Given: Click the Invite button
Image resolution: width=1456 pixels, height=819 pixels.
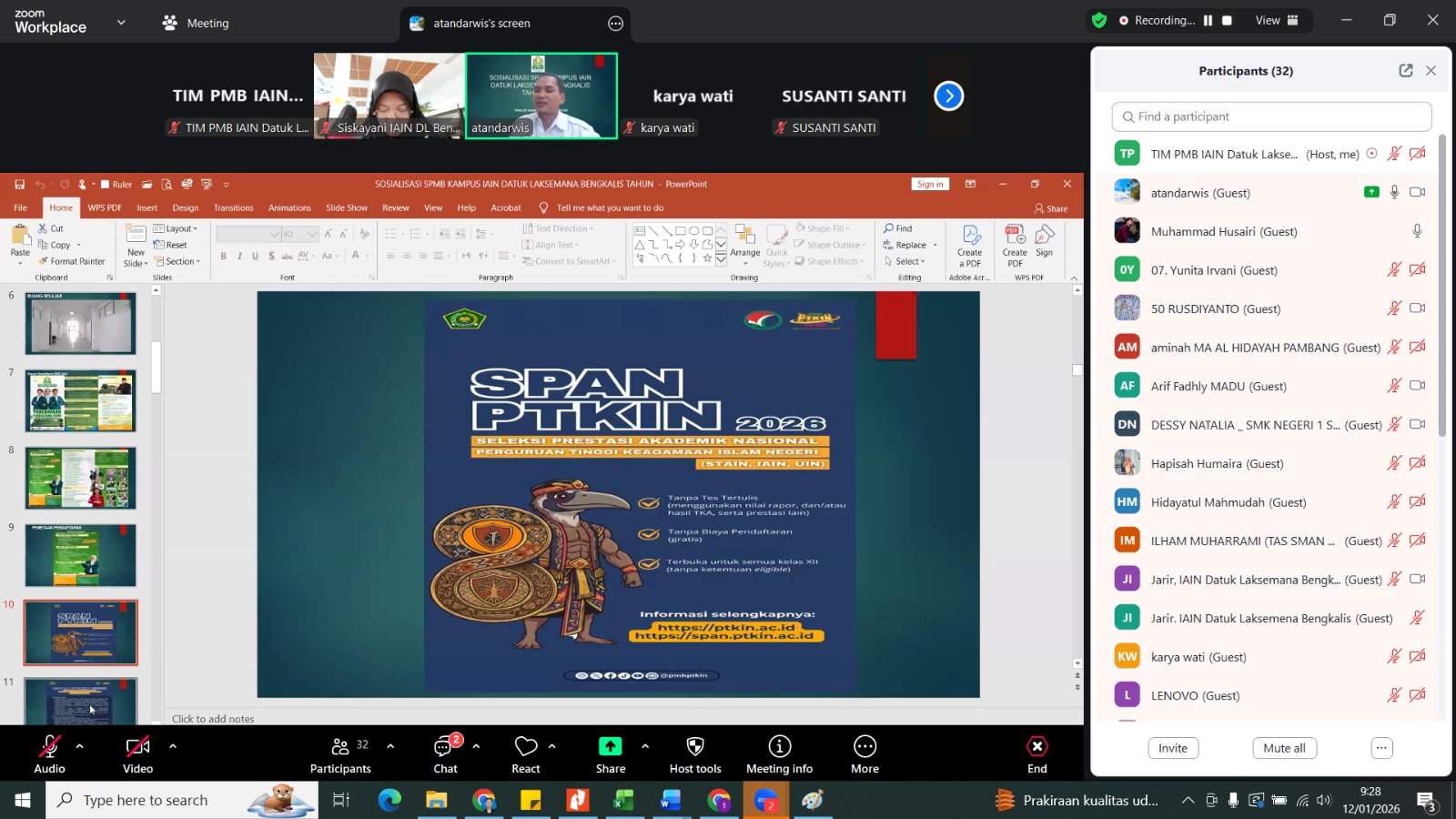Looking at the screenshot, I should click(x=1173, y=748).
